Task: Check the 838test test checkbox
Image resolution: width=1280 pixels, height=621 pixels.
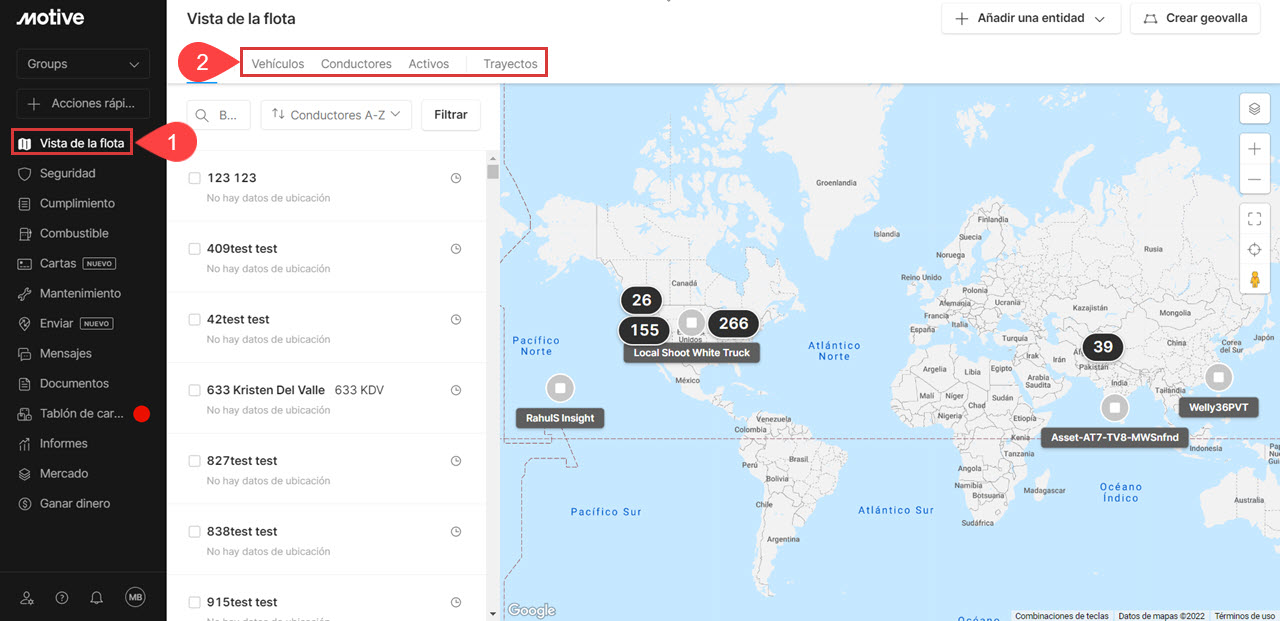Action: pos(195,532)
